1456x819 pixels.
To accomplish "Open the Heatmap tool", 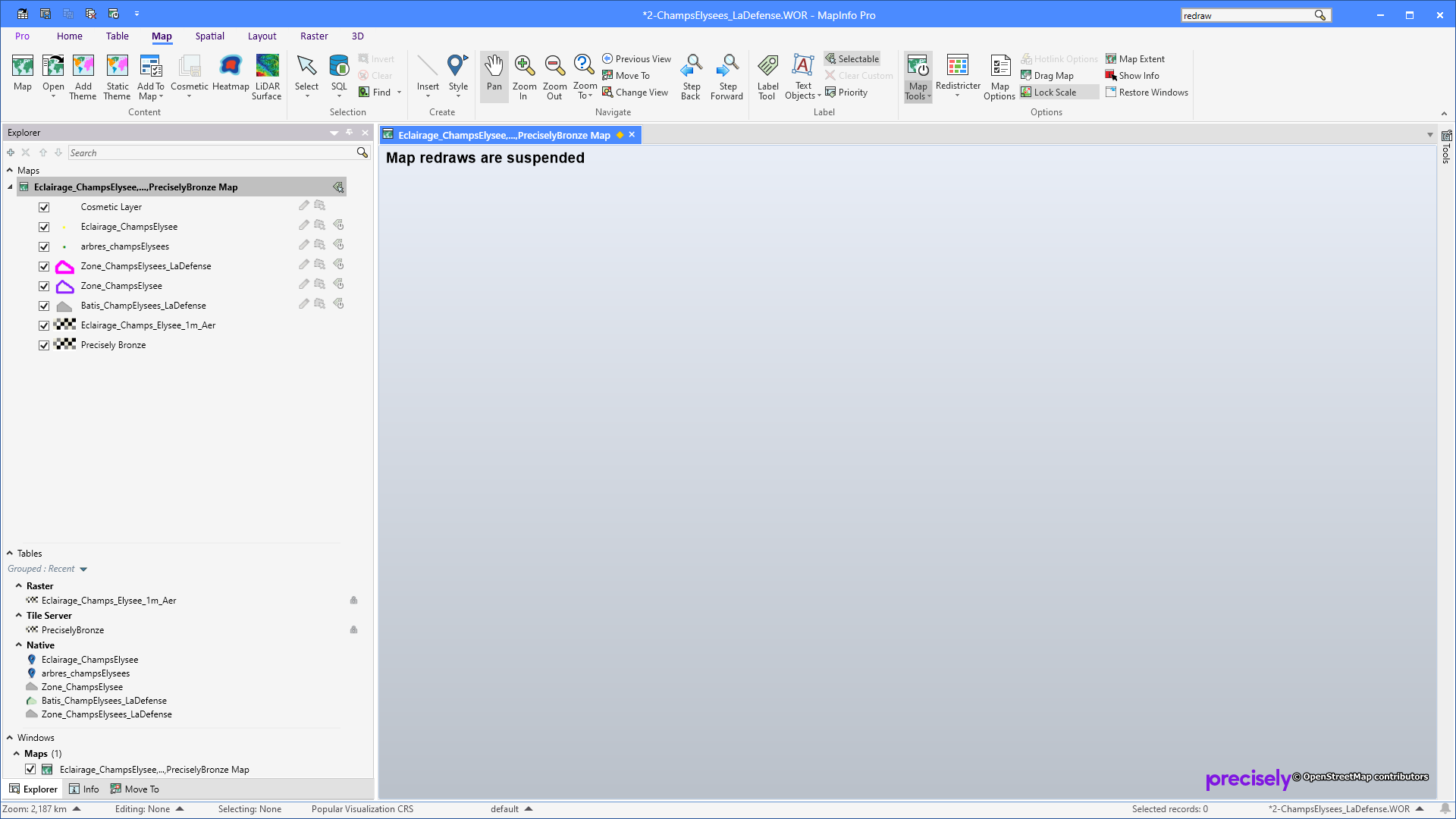I will click(x=231, y=74).
